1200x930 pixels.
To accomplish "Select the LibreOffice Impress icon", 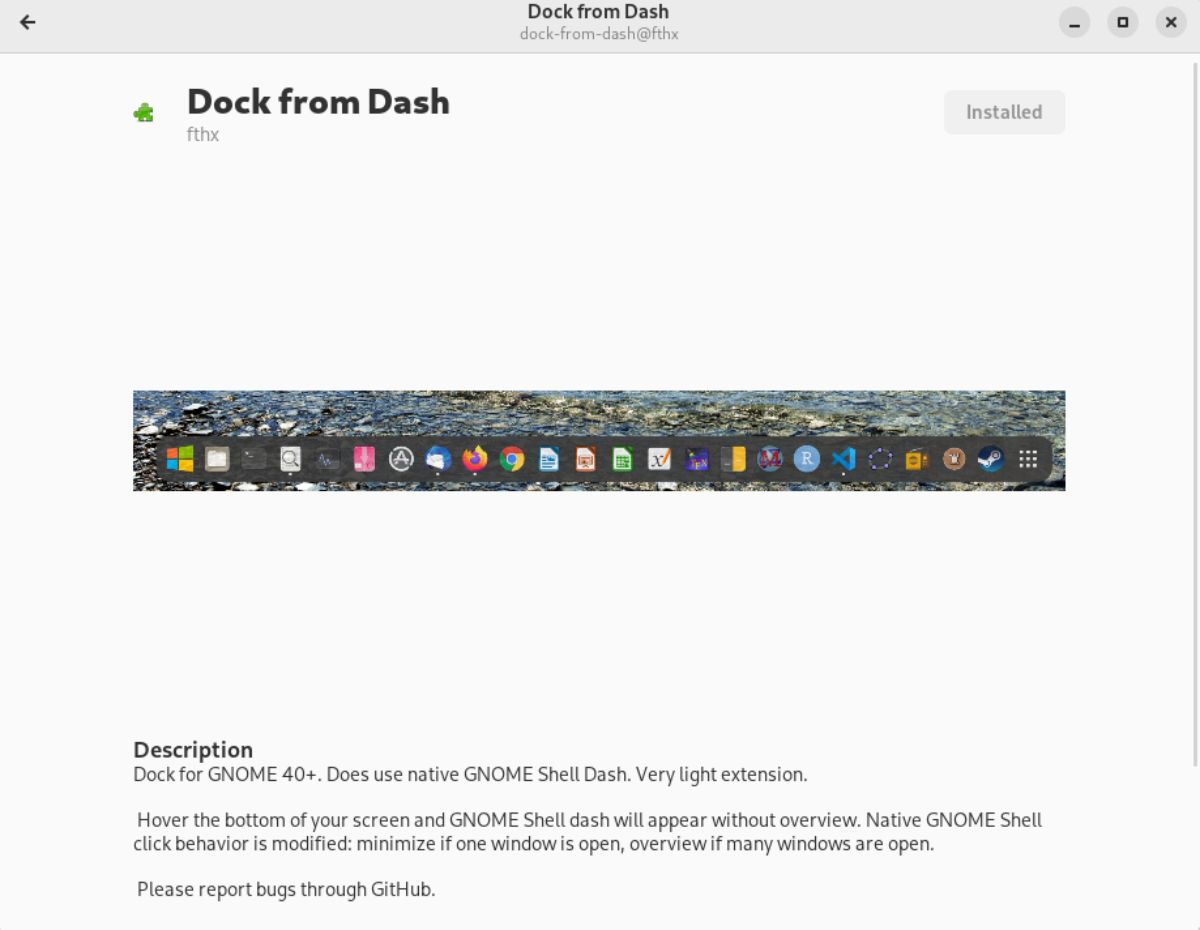I will 585,460.
